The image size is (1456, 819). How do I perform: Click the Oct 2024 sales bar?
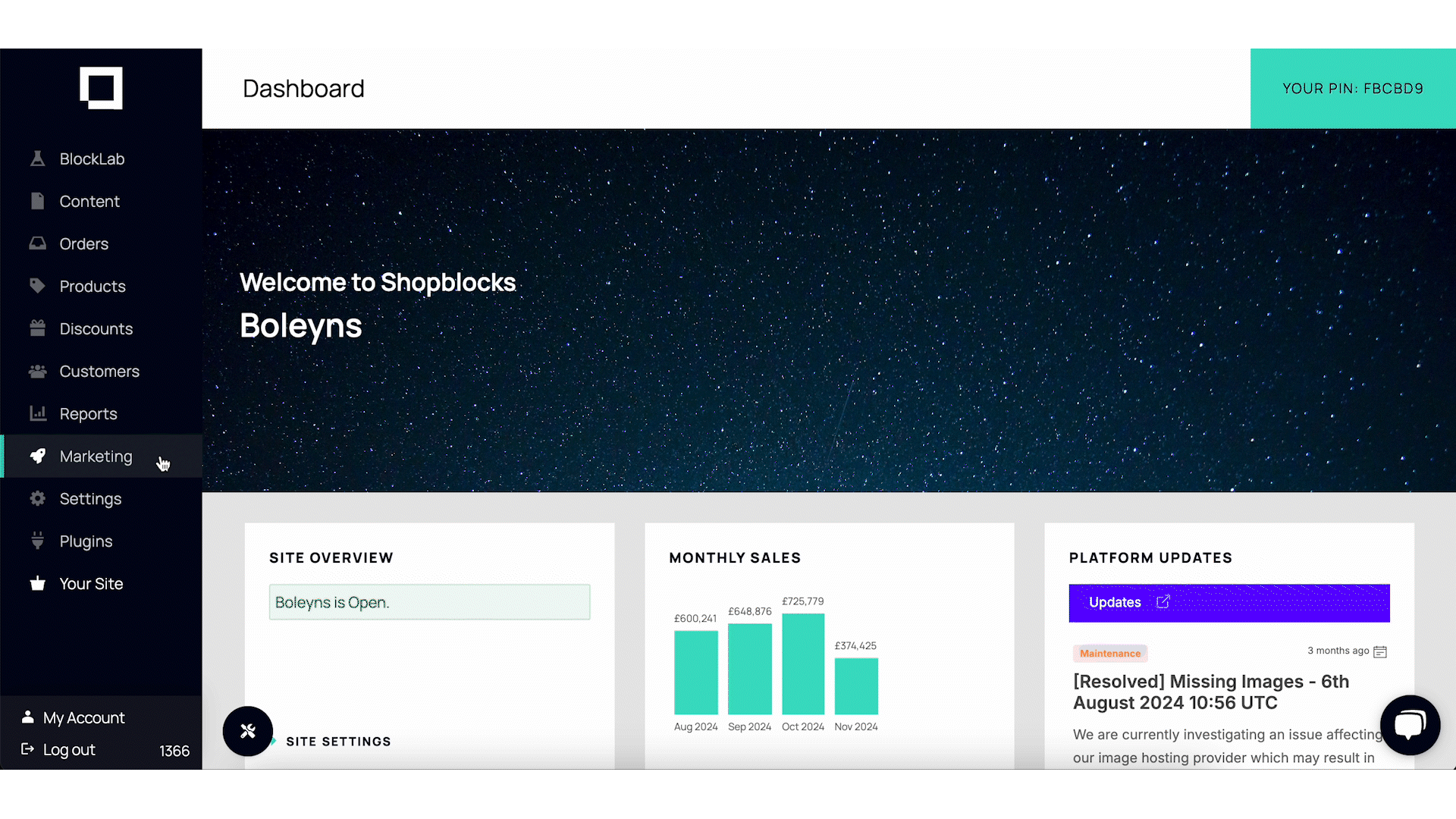[802, 664]
